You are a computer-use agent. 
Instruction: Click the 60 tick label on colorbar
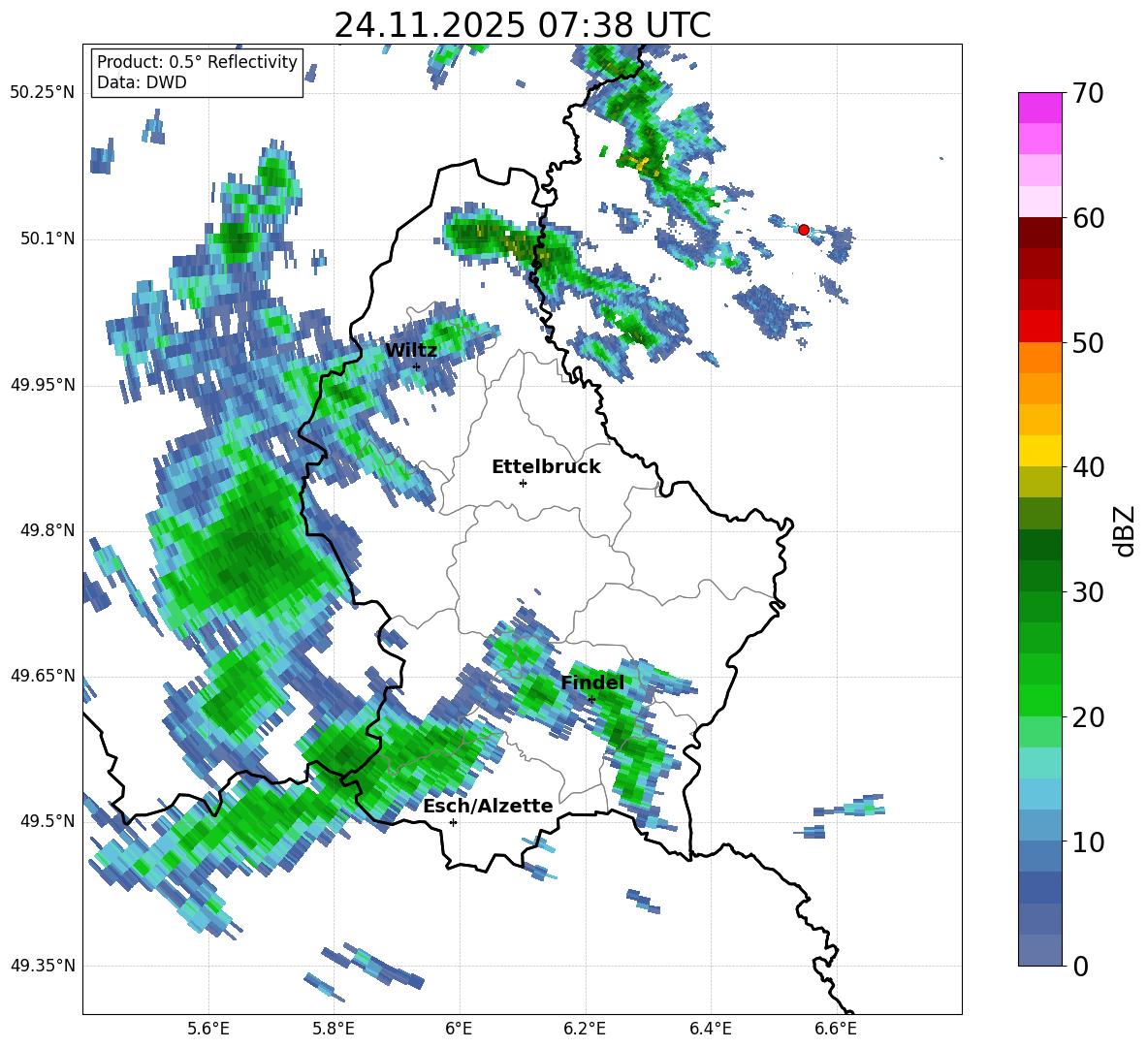coord(1088,218)
